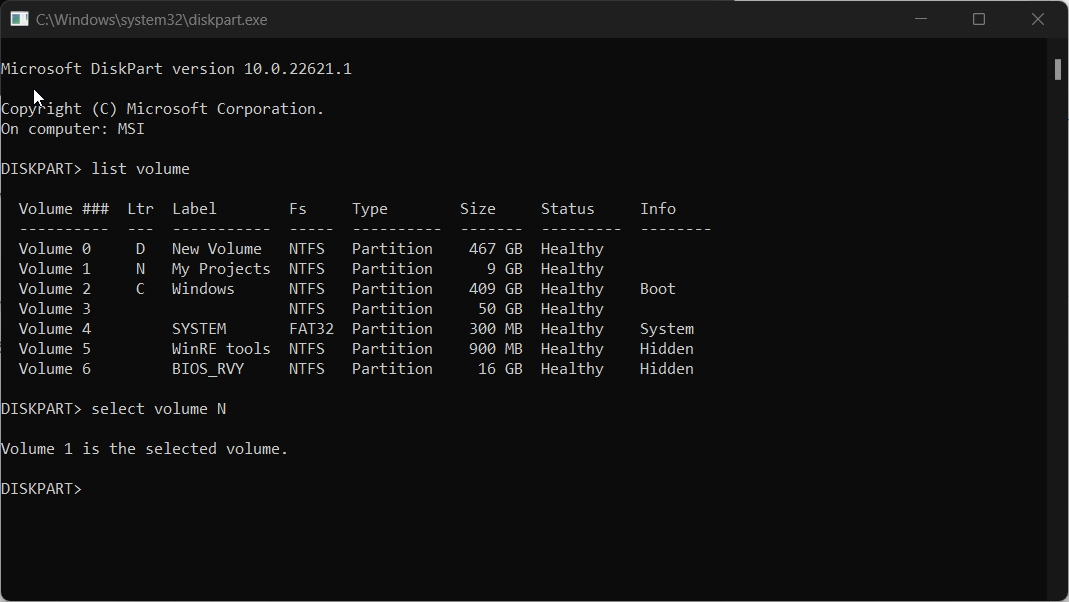Screen dimensions: 1069x602
Task: Click the 'BIOS_RVY' label
Action: point(208,369)
